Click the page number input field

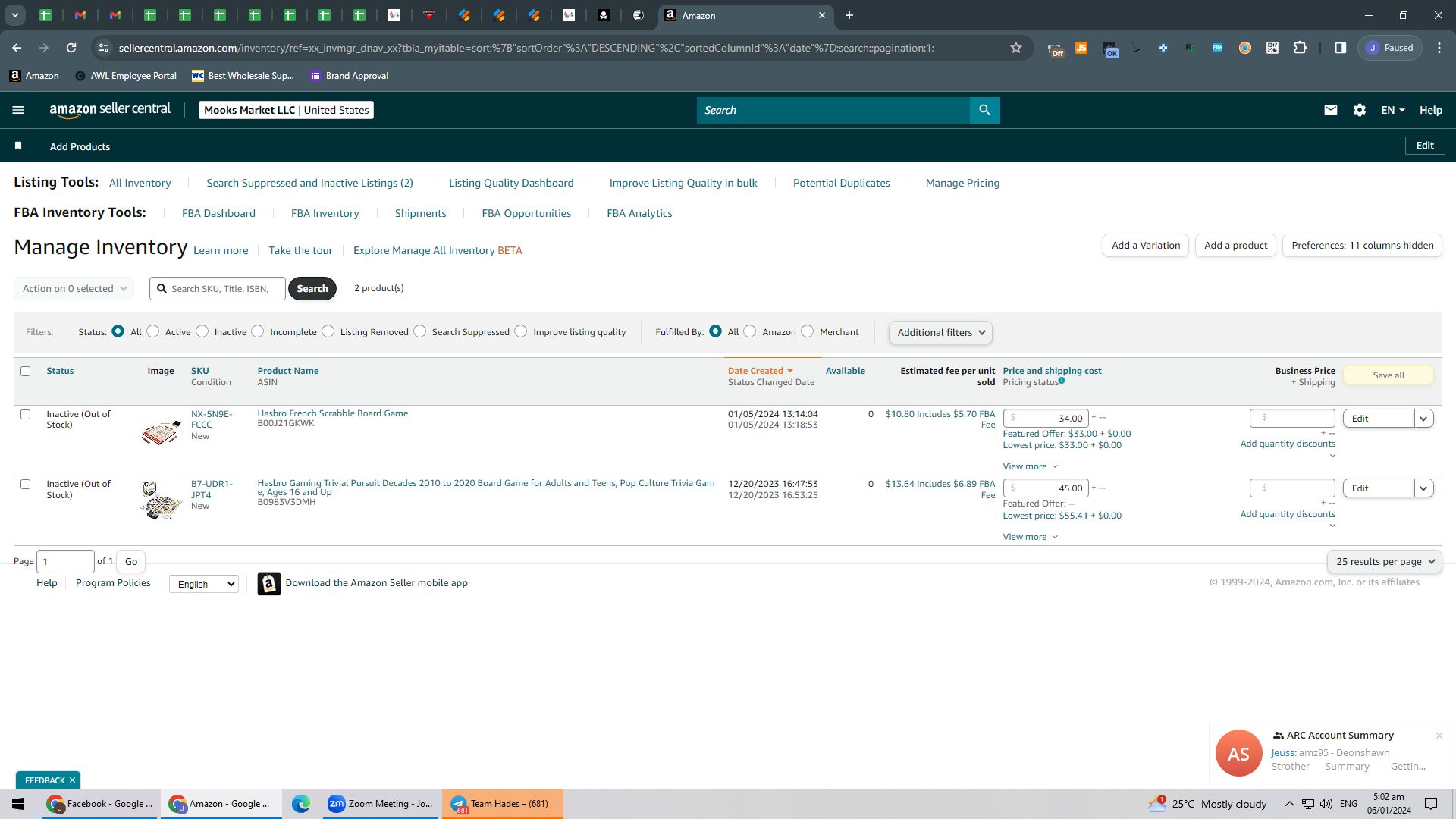[x=65, y=562]
